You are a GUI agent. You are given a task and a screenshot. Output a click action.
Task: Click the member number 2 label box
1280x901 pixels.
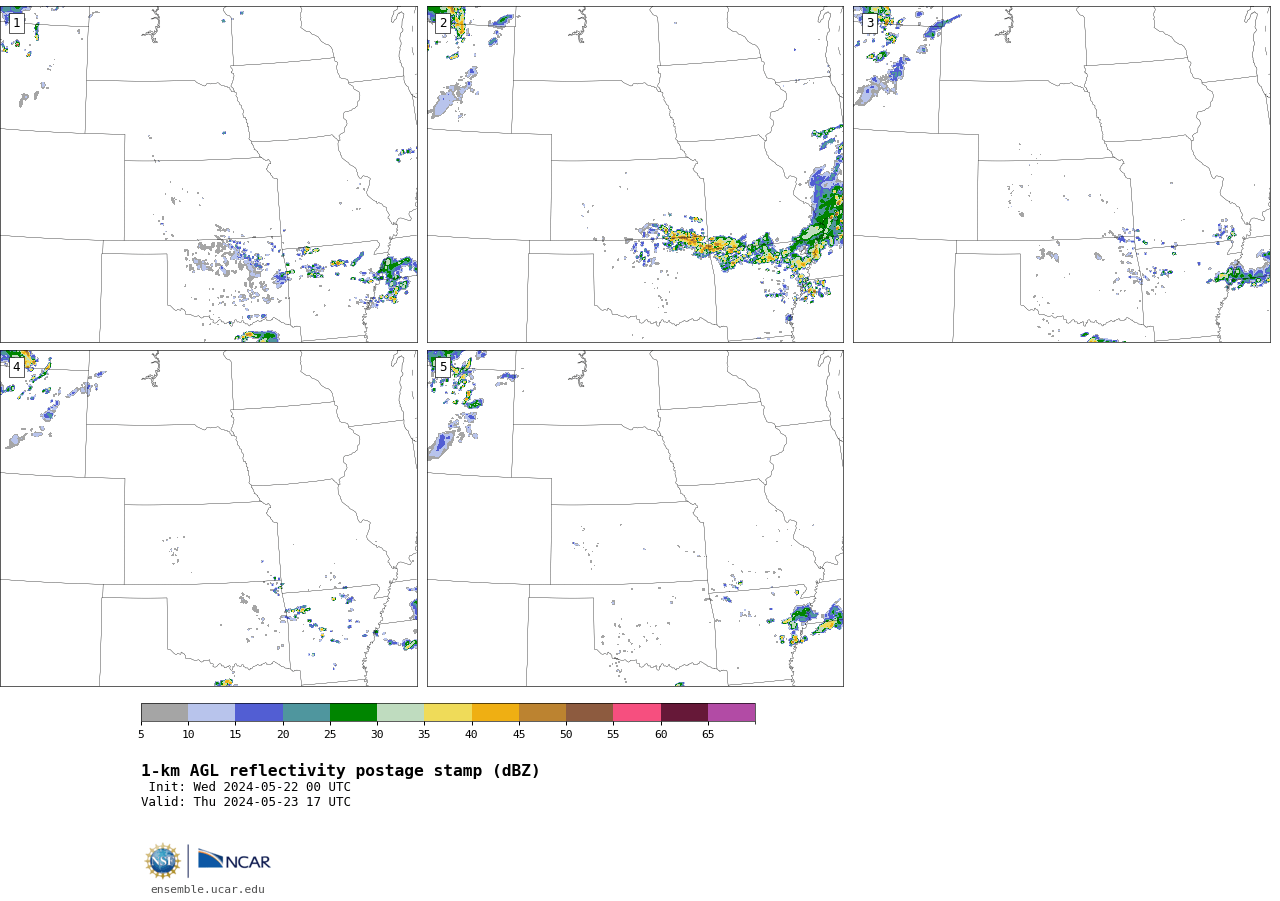pyautogui.click(x=443, y=23)
